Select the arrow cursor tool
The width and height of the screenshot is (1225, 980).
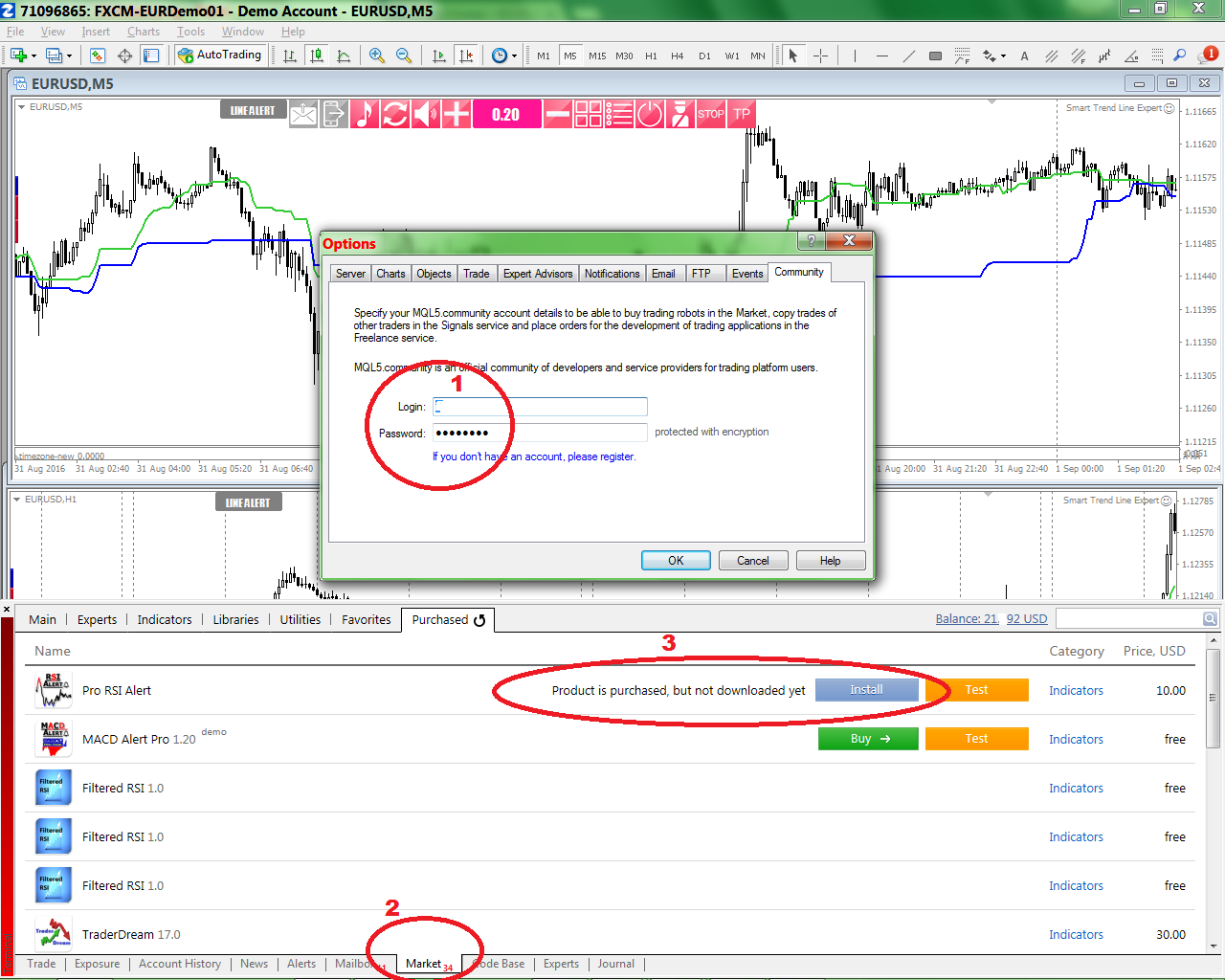792,56
